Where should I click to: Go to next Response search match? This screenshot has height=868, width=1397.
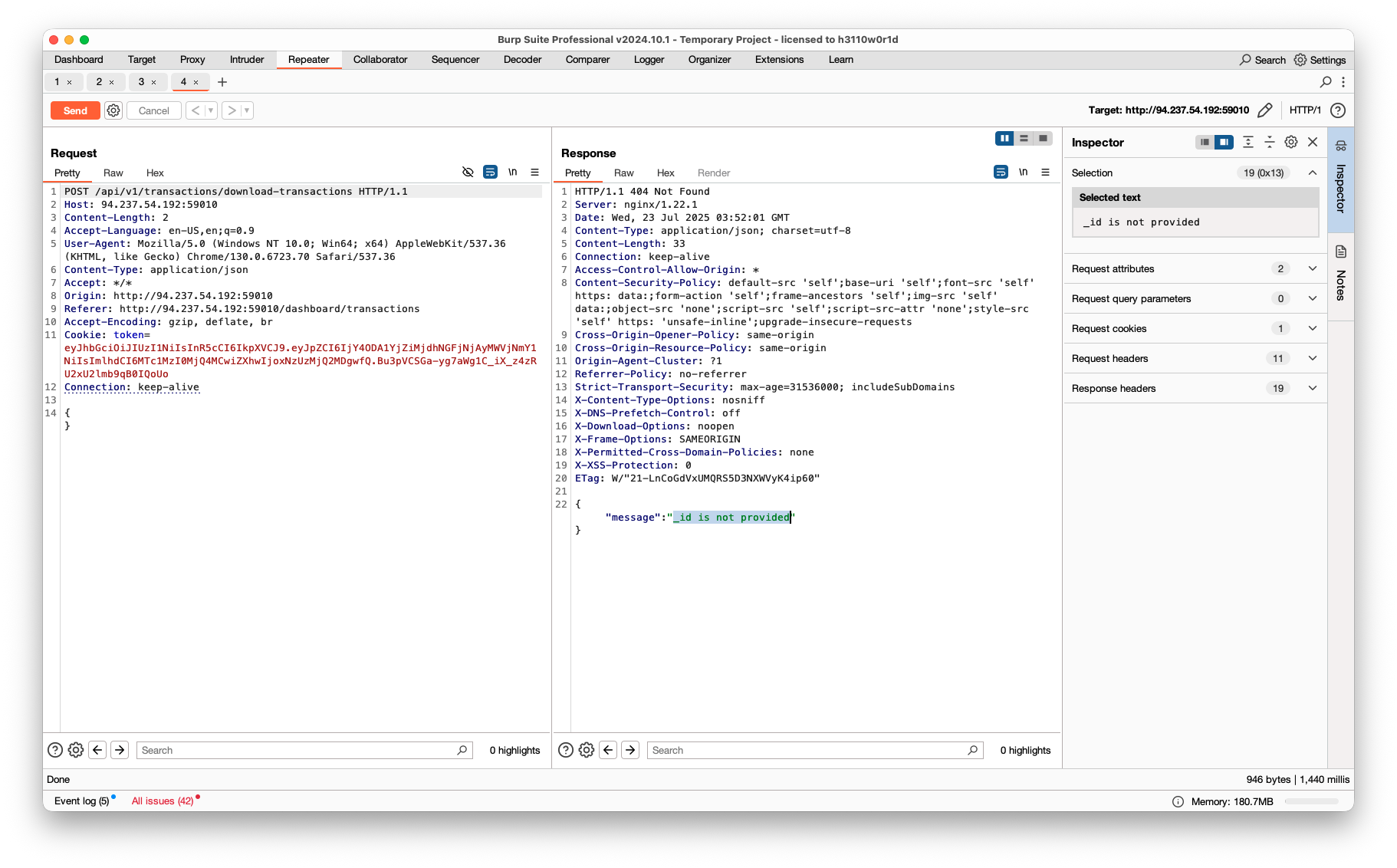coord(630,751)
